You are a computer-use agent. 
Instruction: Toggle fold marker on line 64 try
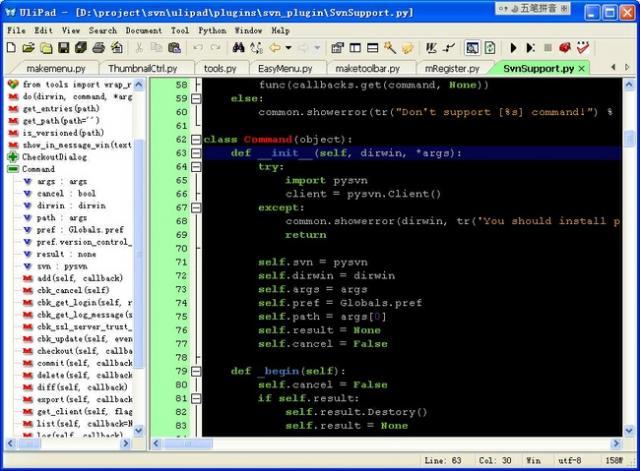tap(196, 167)
